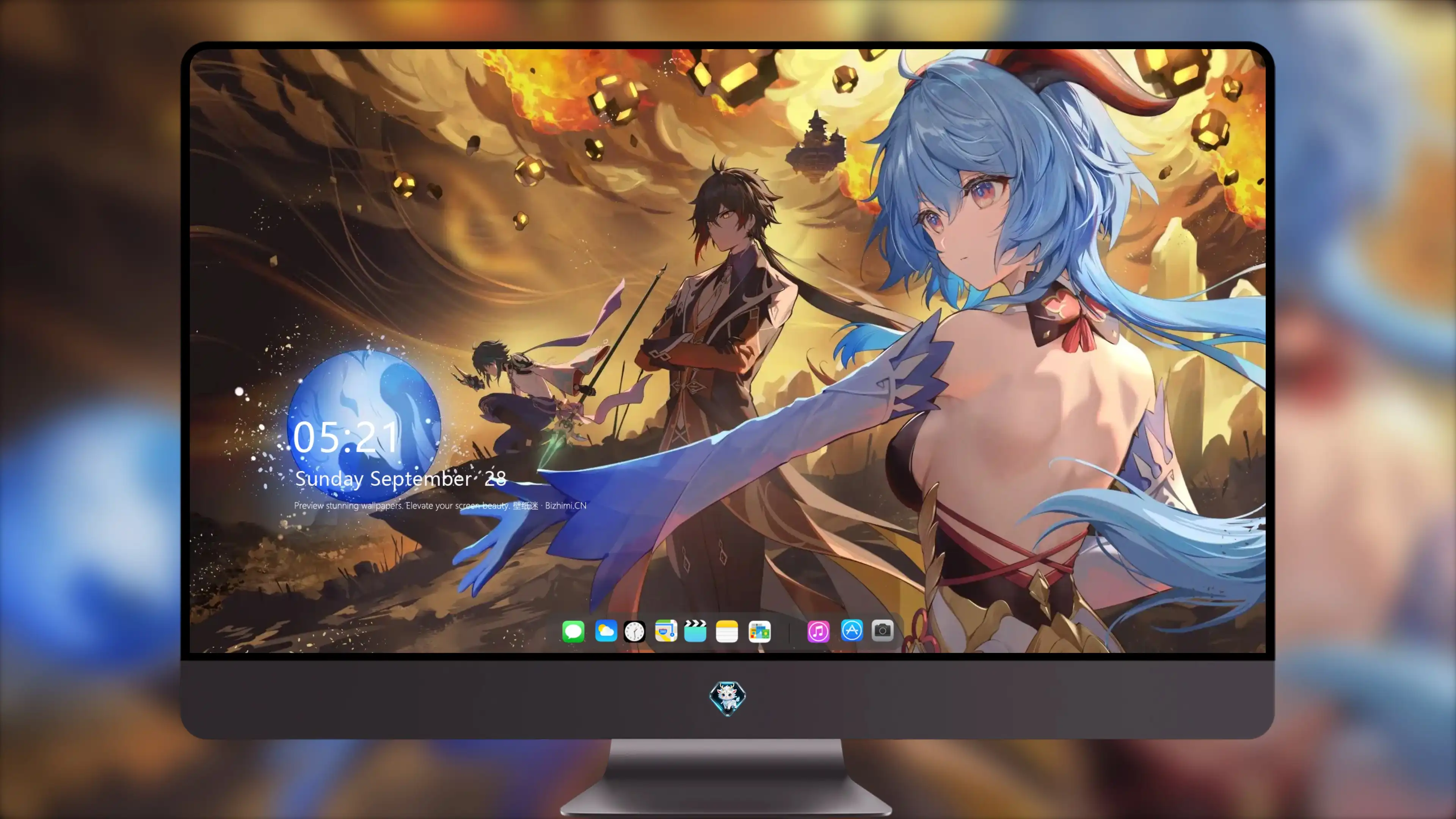The width and height of the screenshot is (1456, 819).
Task: Open the yellow Notes app
Action: (727, 631)
